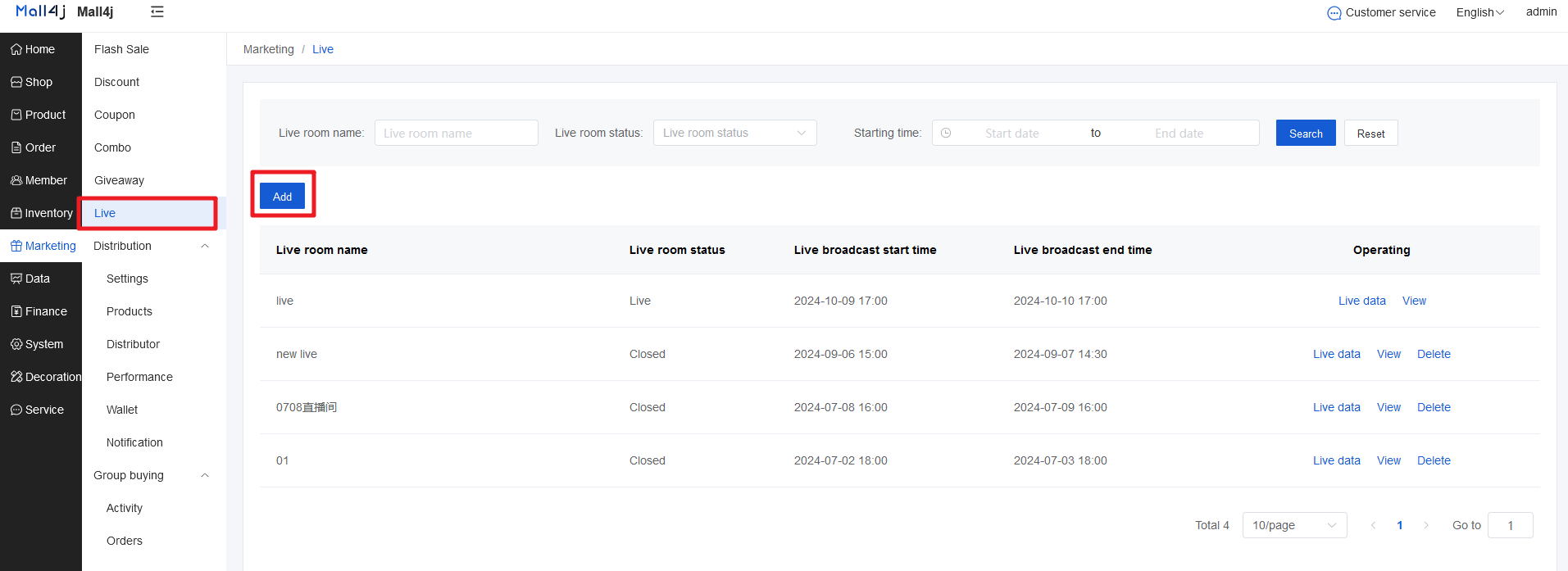The width and height of the screenshot is (1568, 571).
Task: Delete the 0708 room
Action: click(x=1434, y=407)
